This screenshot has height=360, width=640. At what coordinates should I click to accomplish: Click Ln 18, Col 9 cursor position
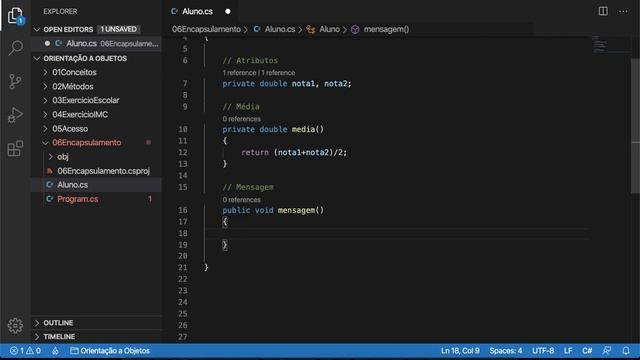[x=460, y=351]
